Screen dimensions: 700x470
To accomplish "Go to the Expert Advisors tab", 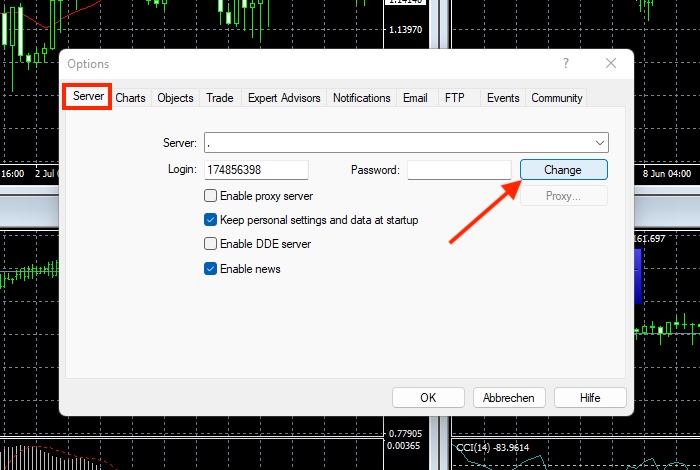I will (284, 98).
